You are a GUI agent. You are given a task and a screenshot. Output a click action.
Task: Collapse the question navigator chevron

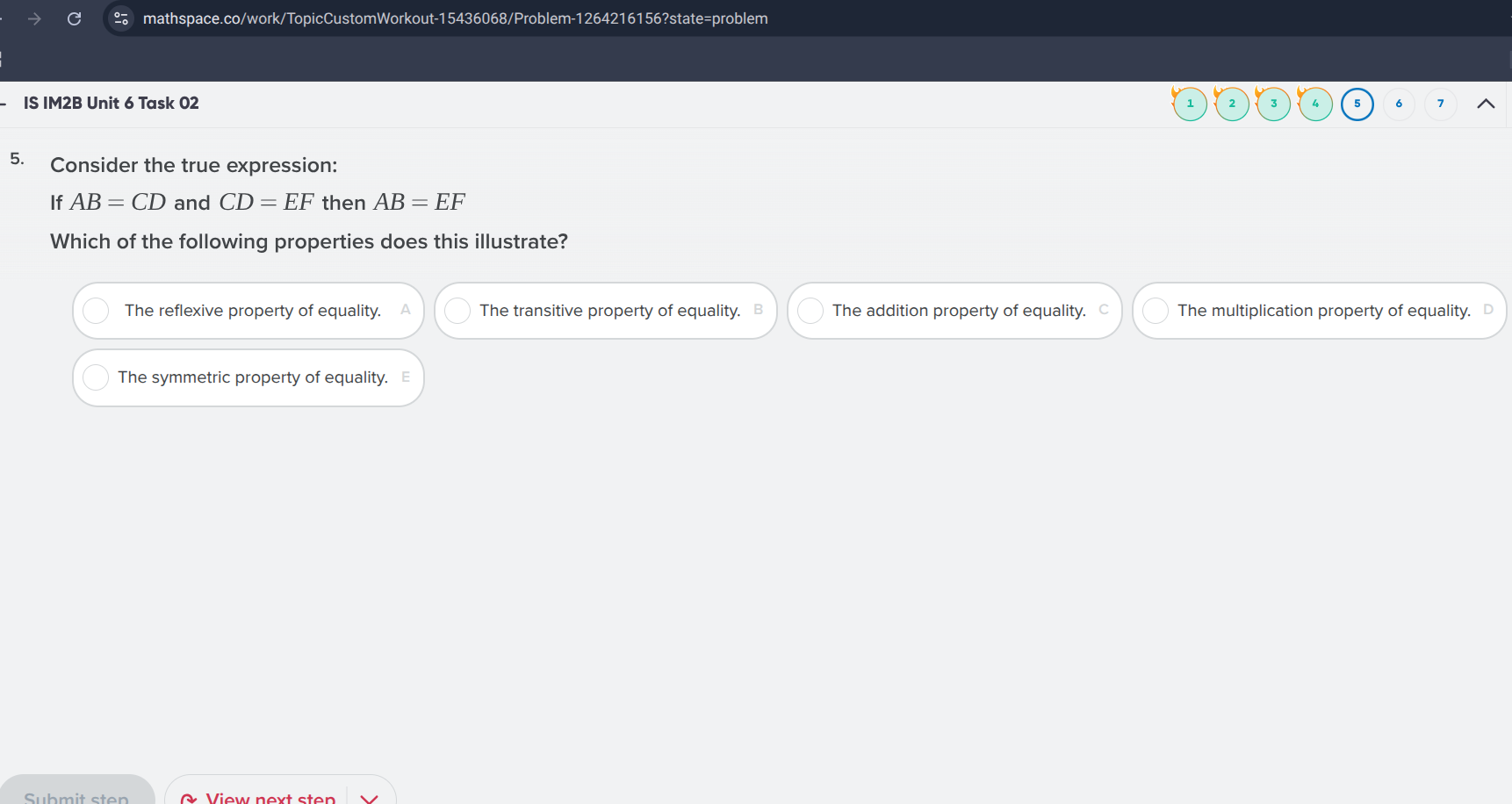1486,104
